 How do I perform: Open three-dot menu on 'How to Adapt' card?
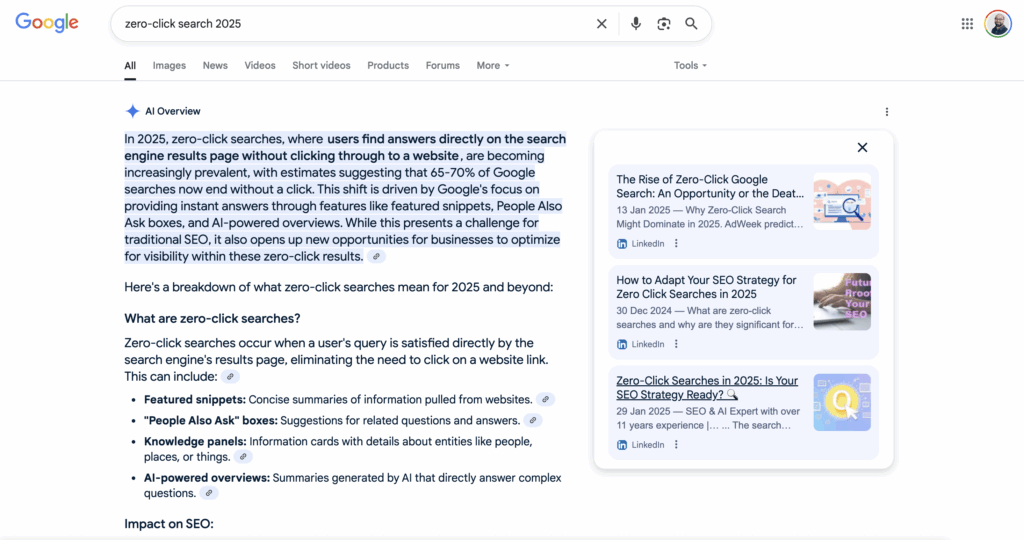coord(676,344)
